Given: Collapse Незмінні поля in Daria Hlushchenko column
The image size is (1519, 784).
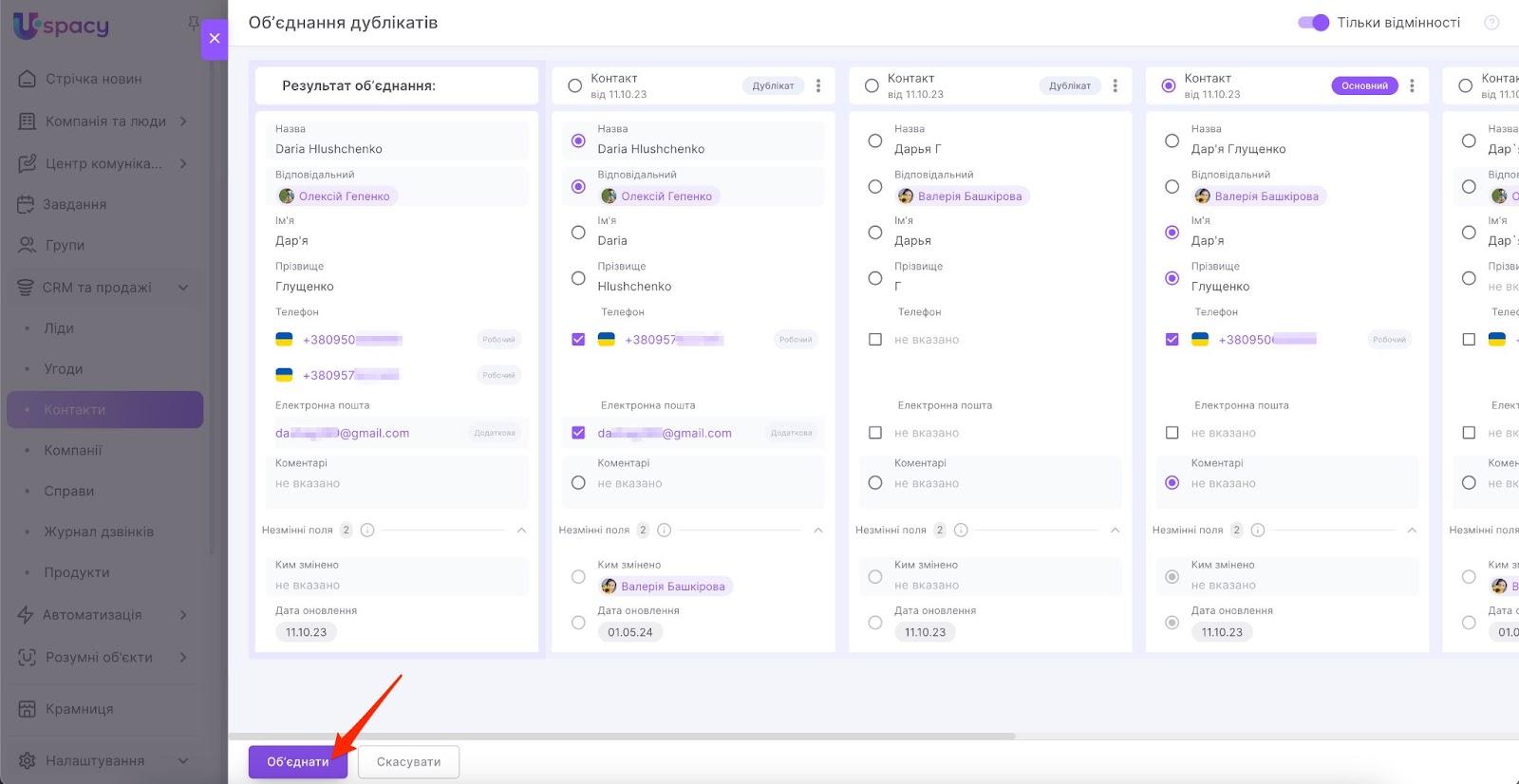Looking at the screenshot, I should click(x=818, y=531).
